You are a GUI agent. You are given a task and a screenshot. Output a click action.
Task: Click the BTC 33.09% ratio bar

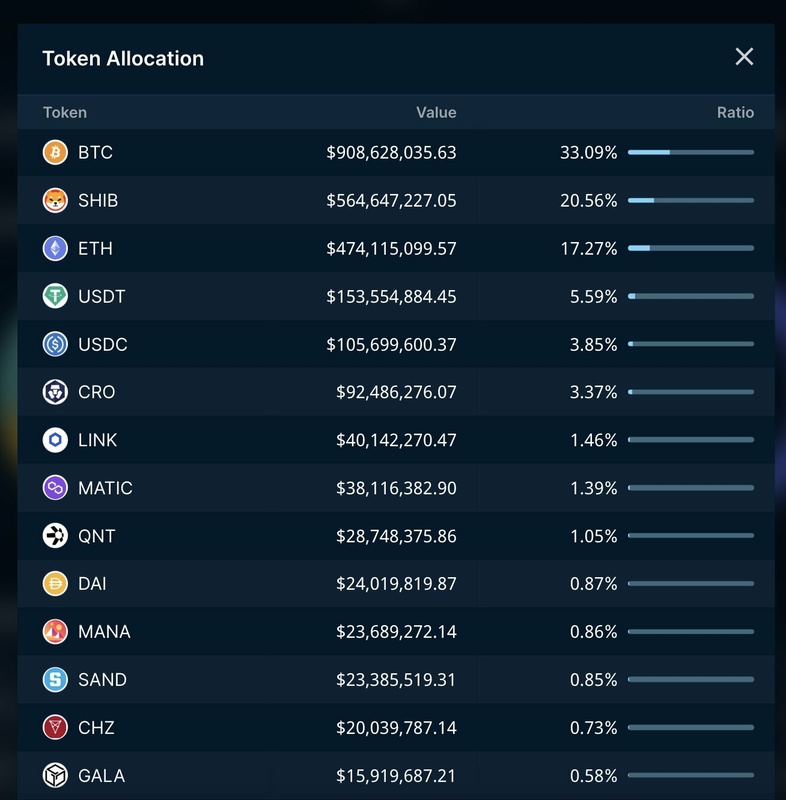690,152
